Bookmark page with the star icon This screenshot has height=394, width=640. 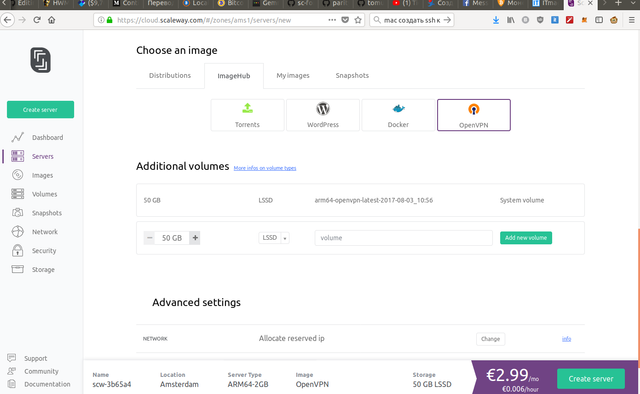(x=358, y=20)
